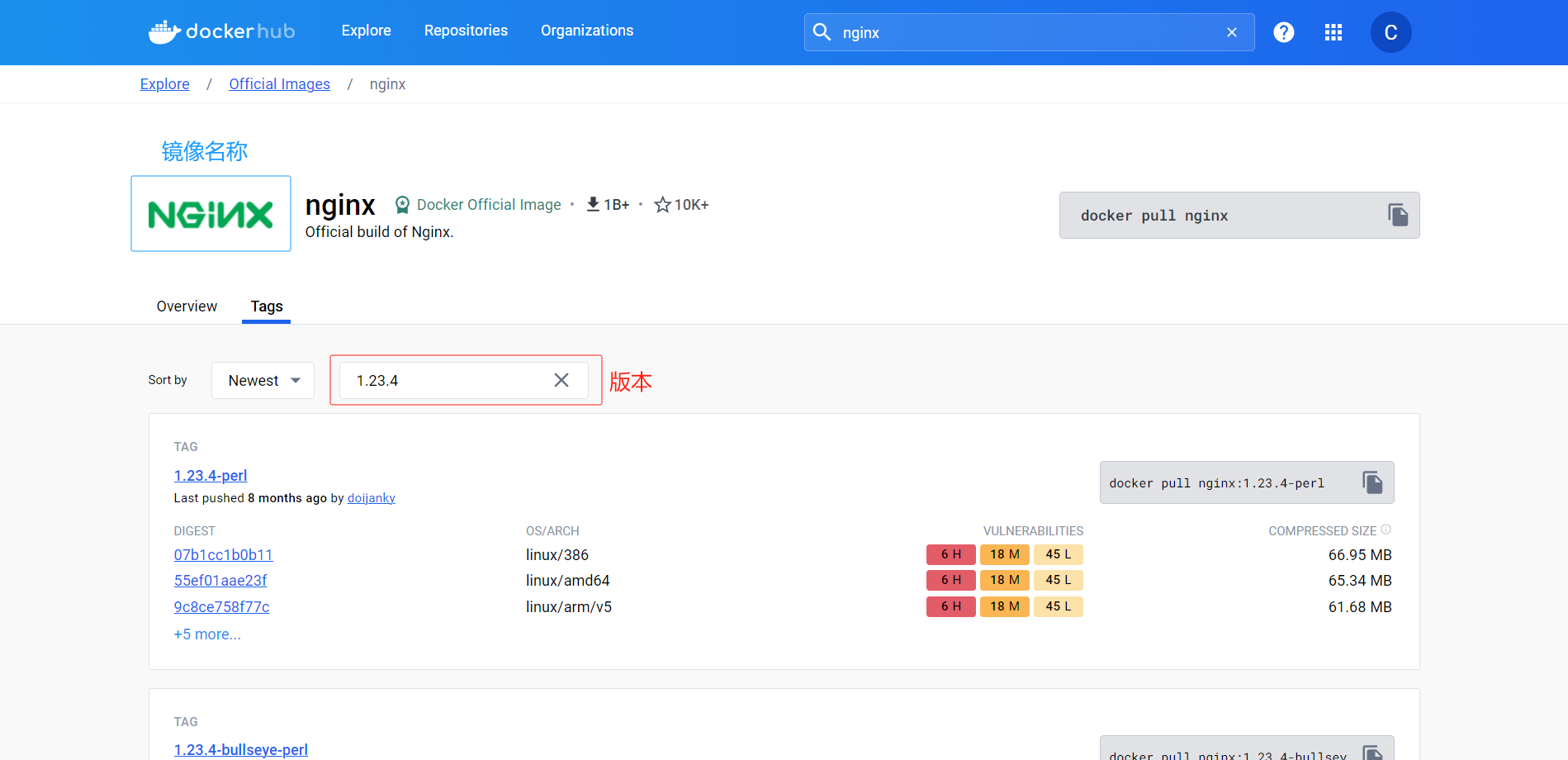Click 18 M badge for linux/386

point(1004,554)
